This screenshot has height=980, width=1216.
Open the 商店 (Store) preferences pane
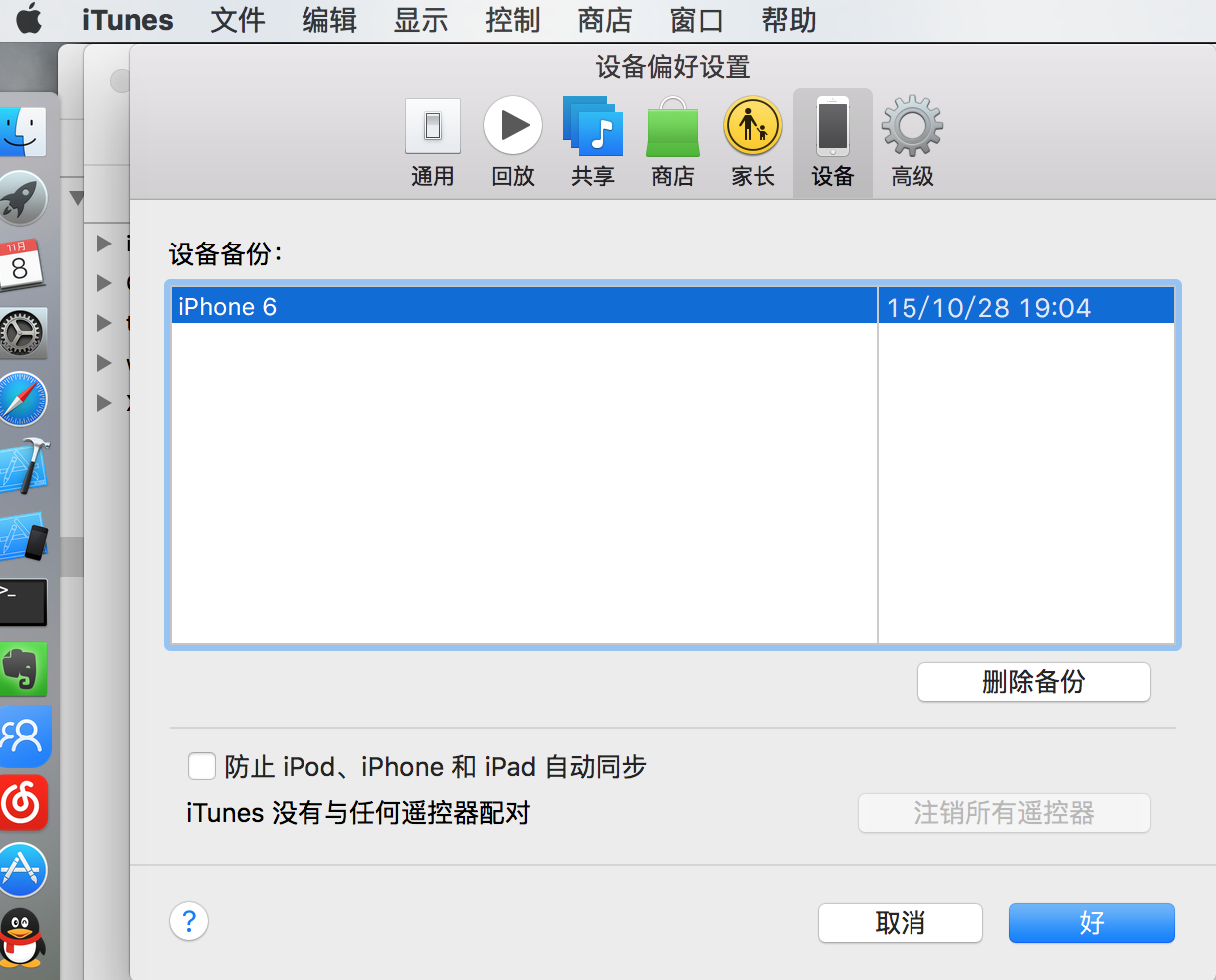673,144
